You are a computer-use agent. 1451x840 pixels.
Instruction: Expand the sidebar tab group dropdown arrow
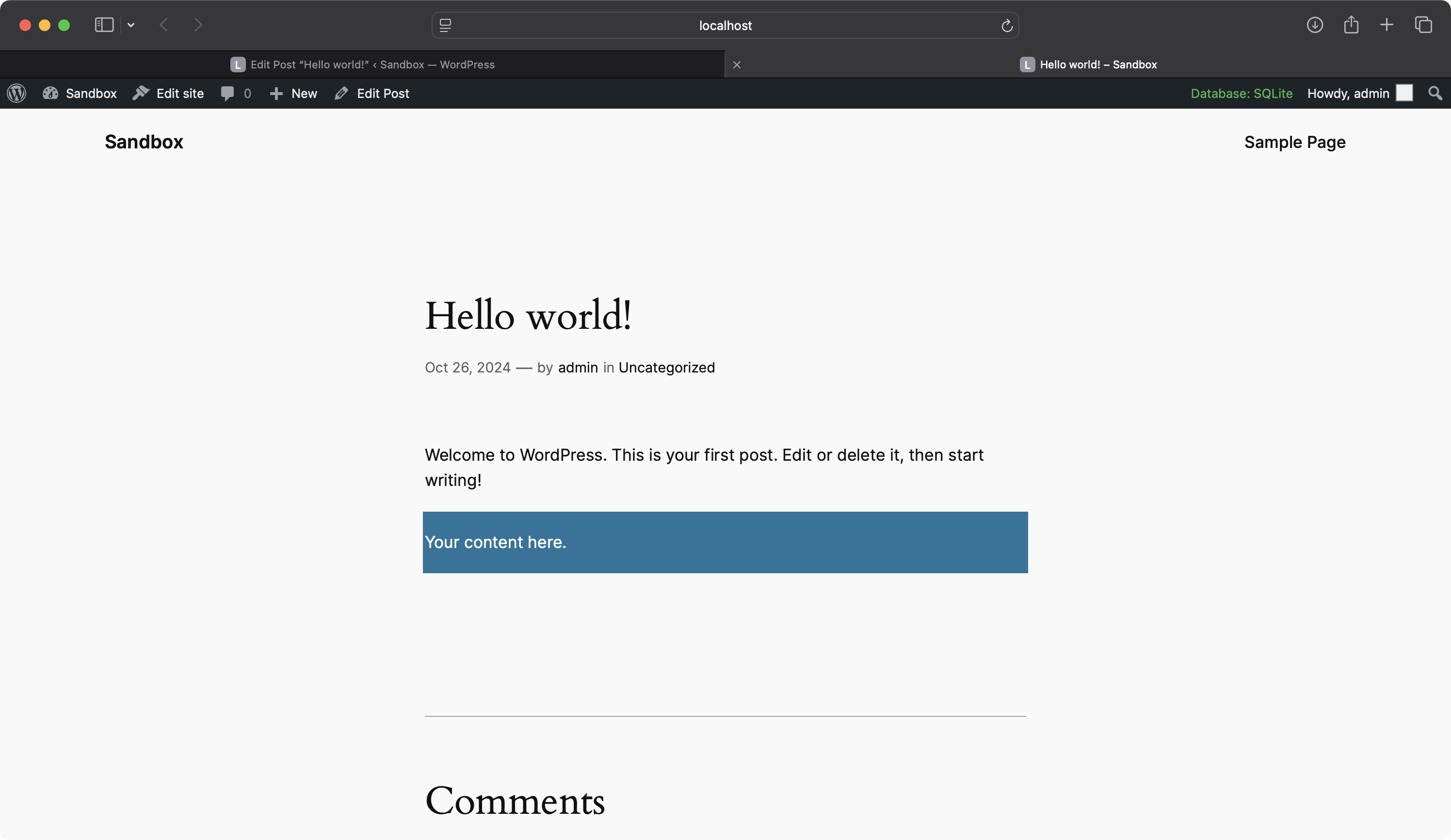pos(131,25)
